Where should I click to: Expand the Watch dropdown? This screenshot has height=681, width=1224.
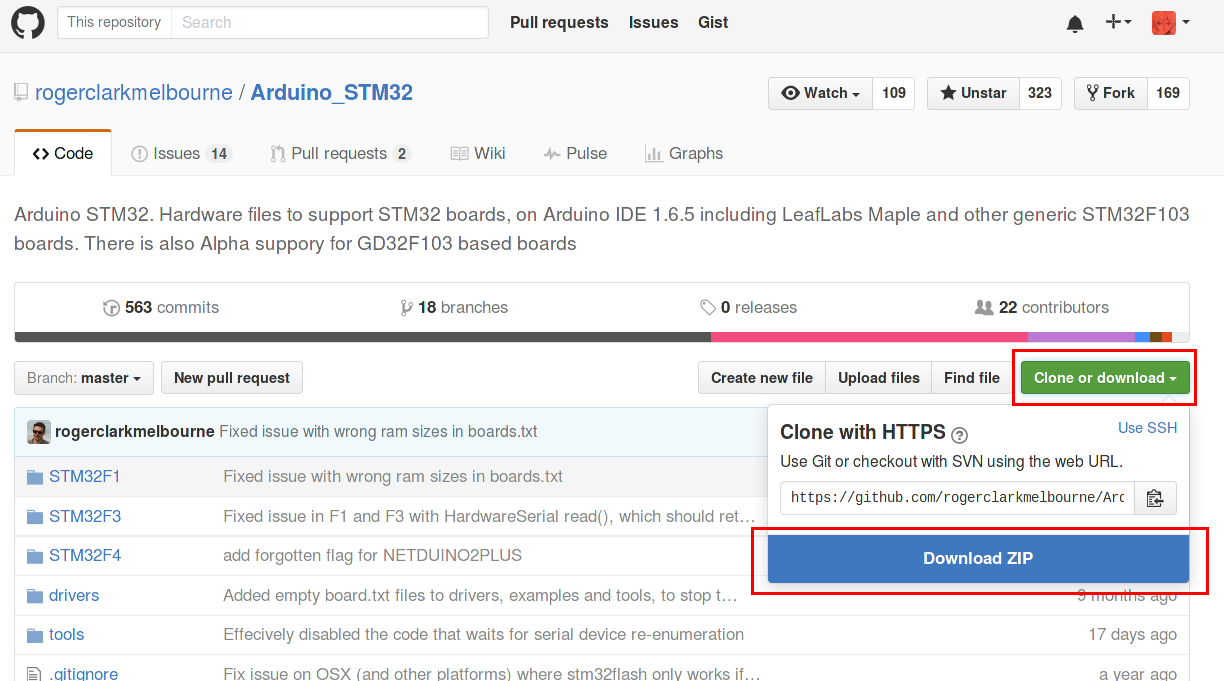click(820, 93)
